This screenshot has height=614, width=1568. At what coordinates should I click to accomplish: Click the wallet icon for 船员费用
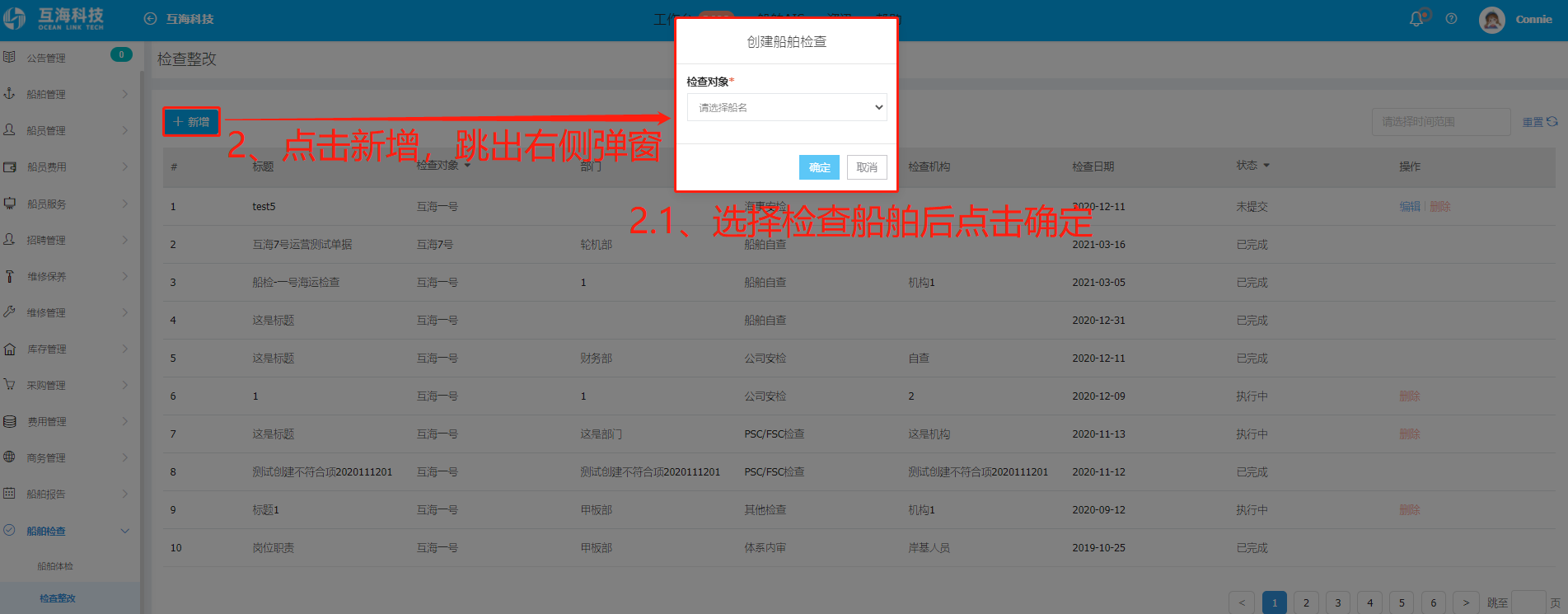(9, 166)
